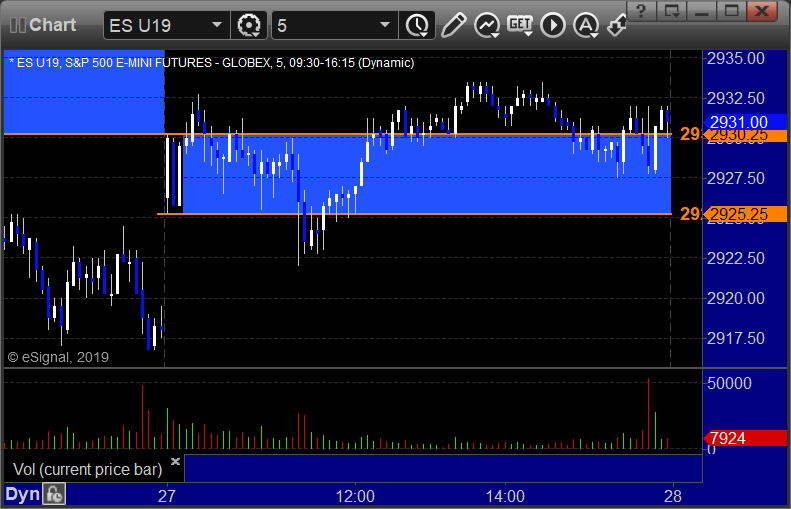This screenshot has width=791, height=509.
Task: Open the alerts A icon
Action: tap(586, 25)
